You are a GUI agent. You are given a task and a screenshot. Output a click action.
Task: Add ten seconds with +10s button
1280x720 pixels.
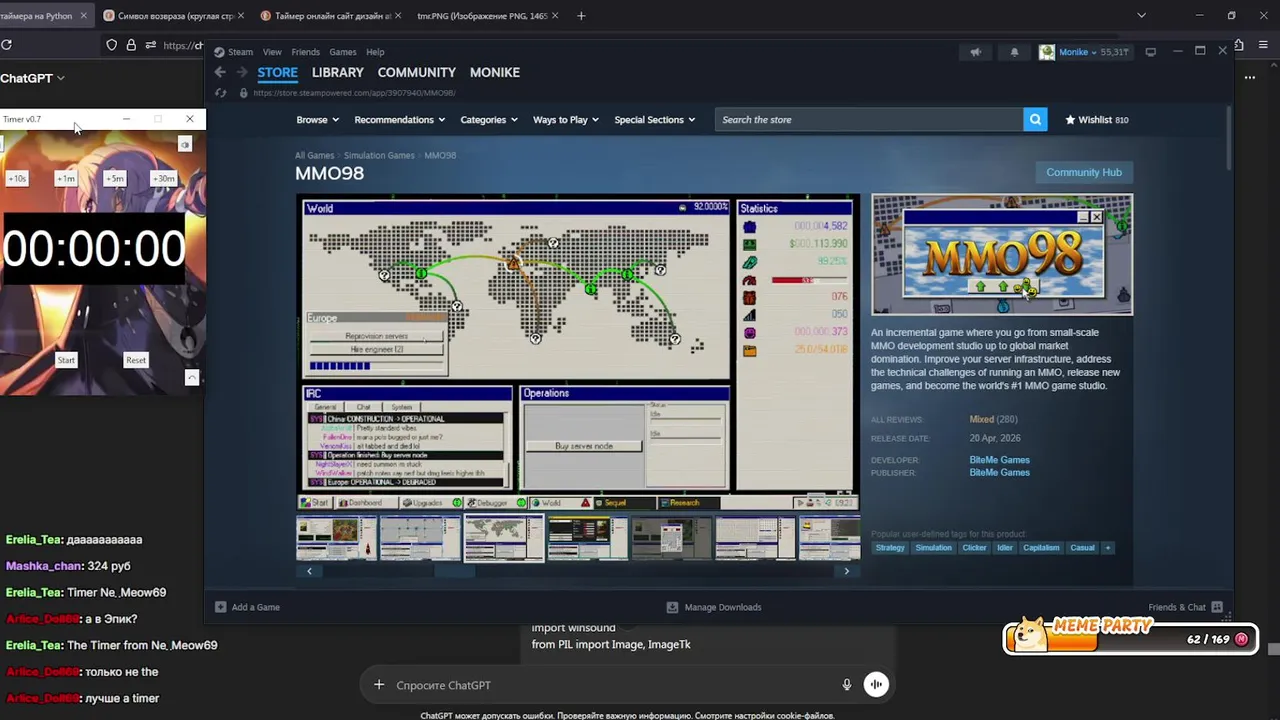tap(17, 179)
